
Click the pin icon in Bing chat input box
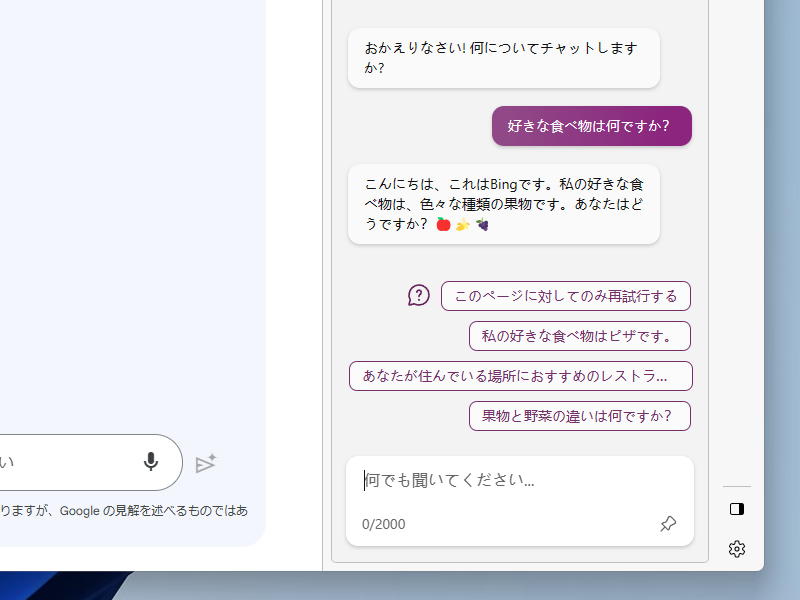pos(668,523)
